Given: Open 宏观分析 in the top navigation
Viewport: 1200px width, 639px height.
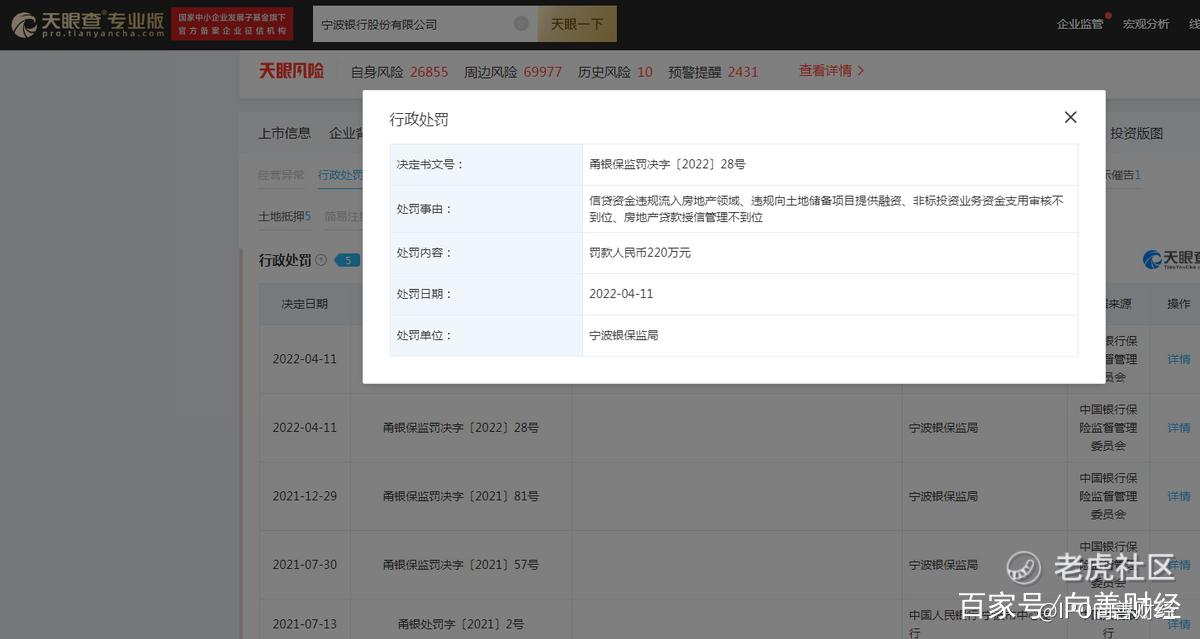Looking at the screenshot, I should 1145,24.
